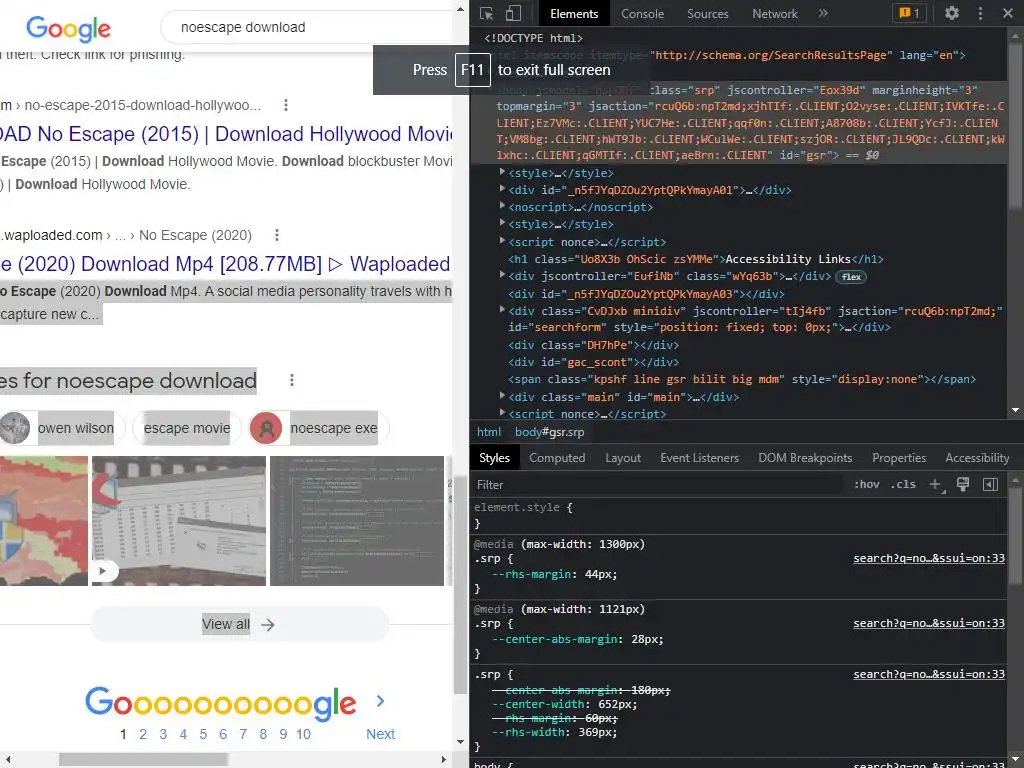Toggle the .cls class editor button
Viewport: 1024px width, 768px height.
tap(903, 484)
